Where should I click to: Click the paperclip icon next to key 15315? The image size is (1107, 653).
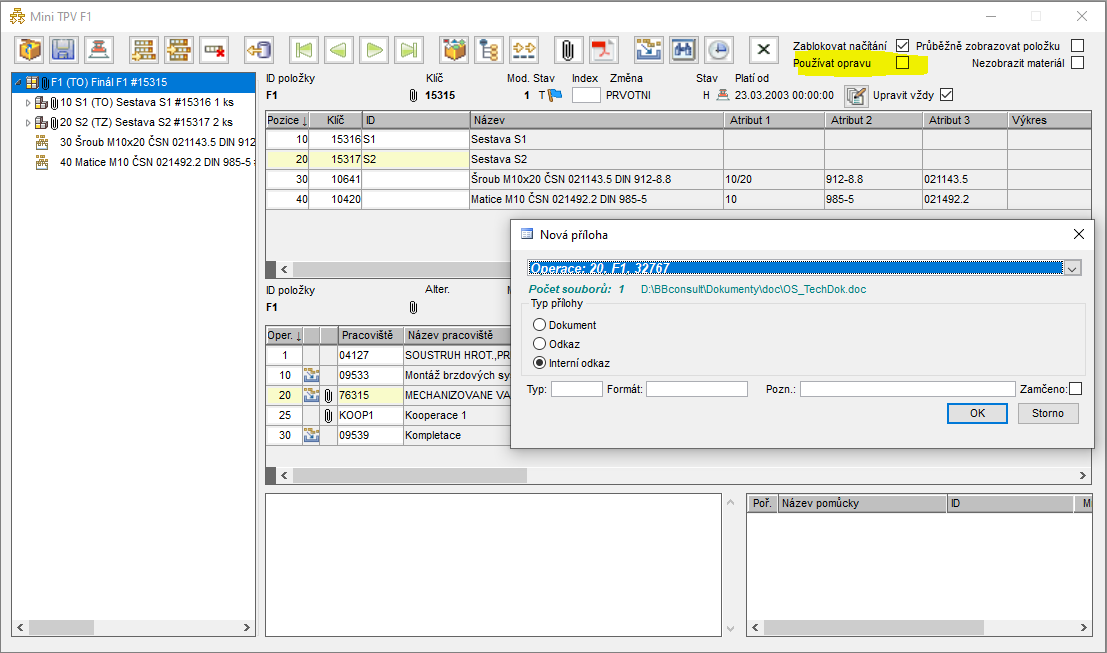pyautogui.click(x=414, y=95)
